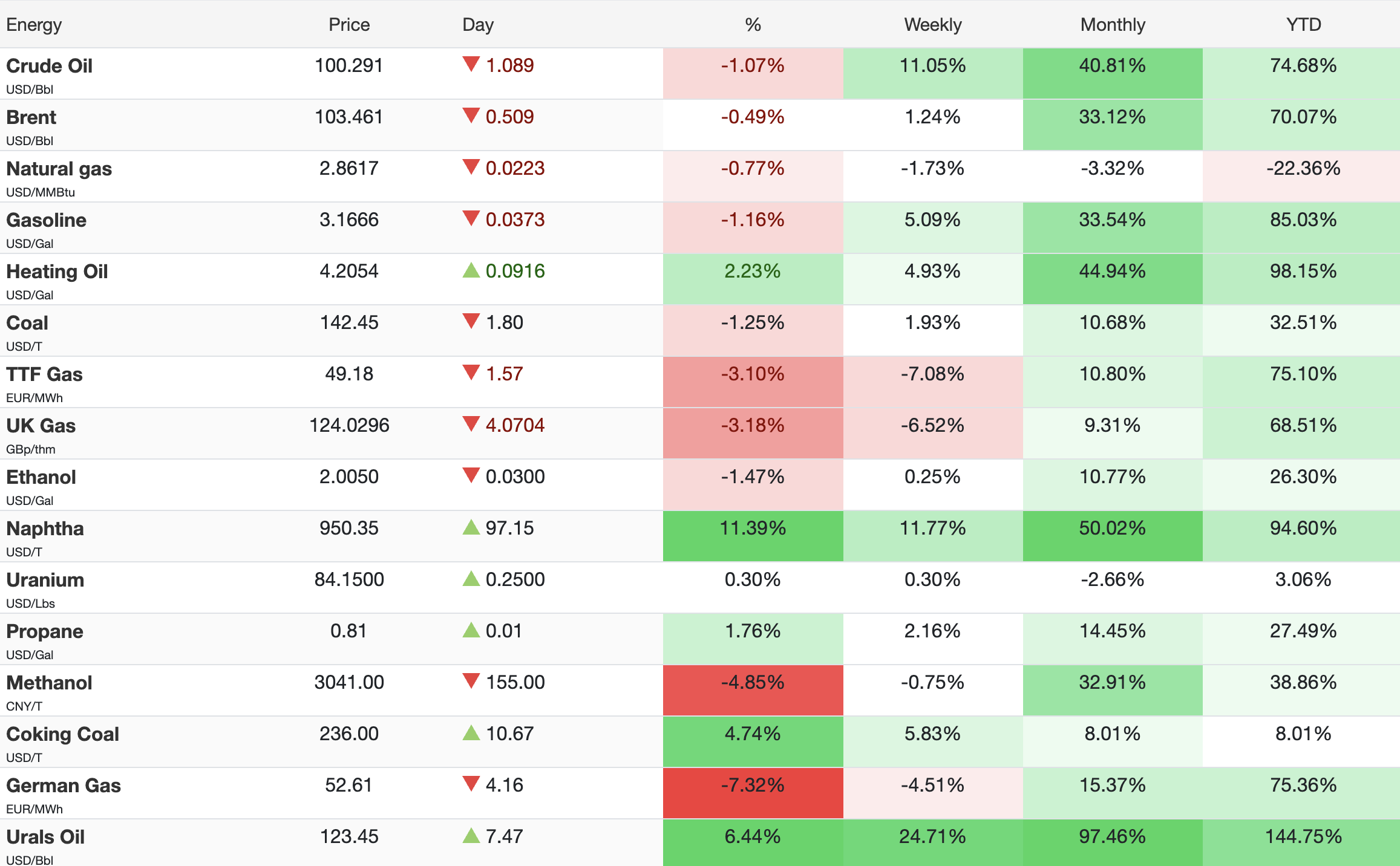Click the red down arrow for German Gas
The image size is (1400, 866).
(471, 784)
